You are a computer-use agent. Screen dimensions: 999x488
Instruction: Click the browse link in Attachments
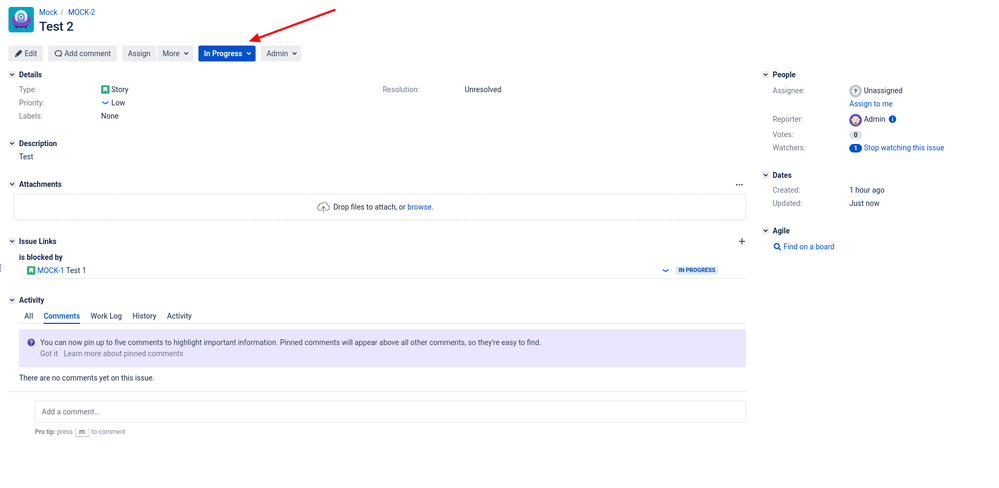click(x=420, y=207)
